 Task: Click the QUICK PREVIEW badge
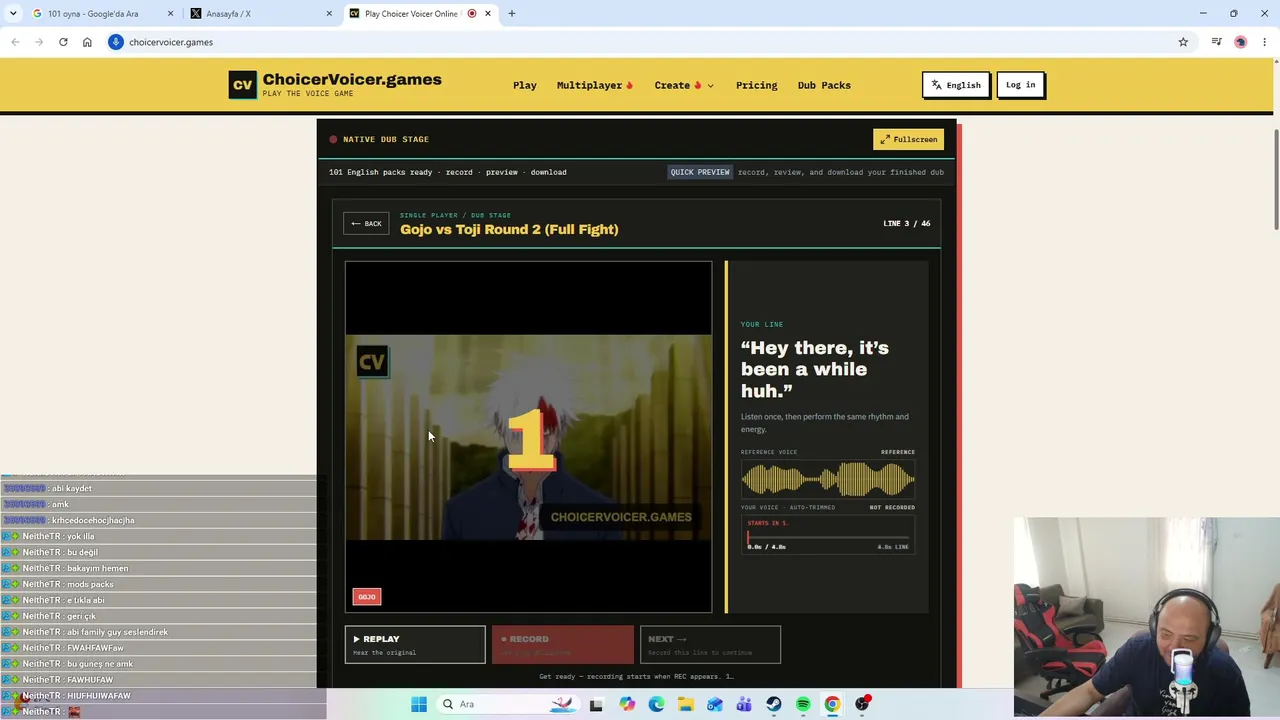tap(700, 172)
